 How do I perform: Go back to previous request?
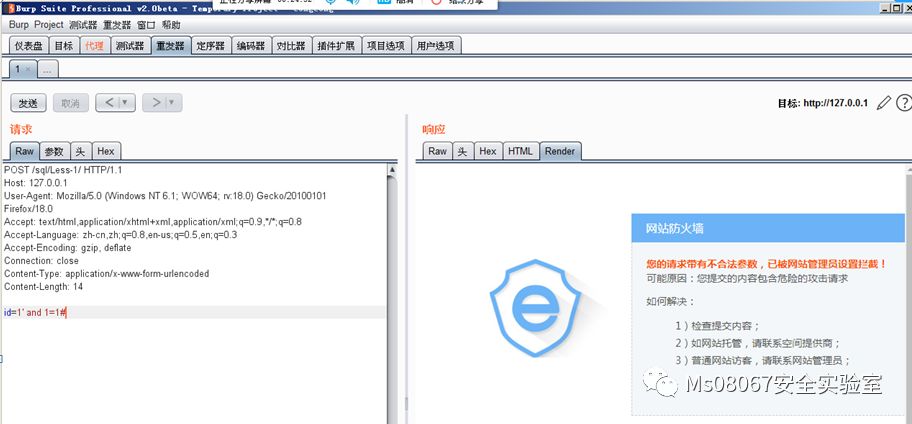point(109,103)
